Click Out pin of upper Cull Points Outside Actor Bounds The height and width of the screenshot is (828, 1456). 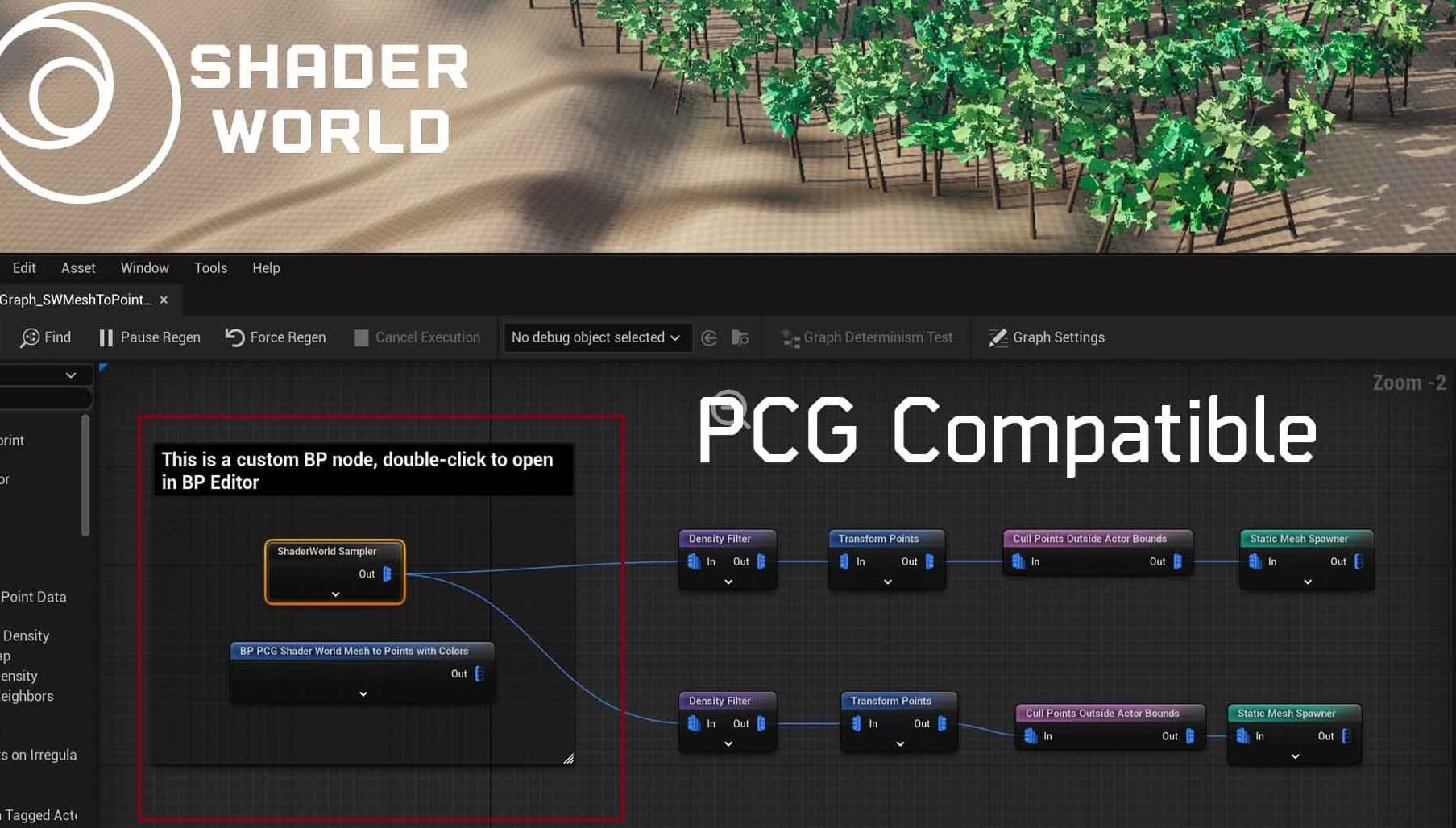[1178, 561]
